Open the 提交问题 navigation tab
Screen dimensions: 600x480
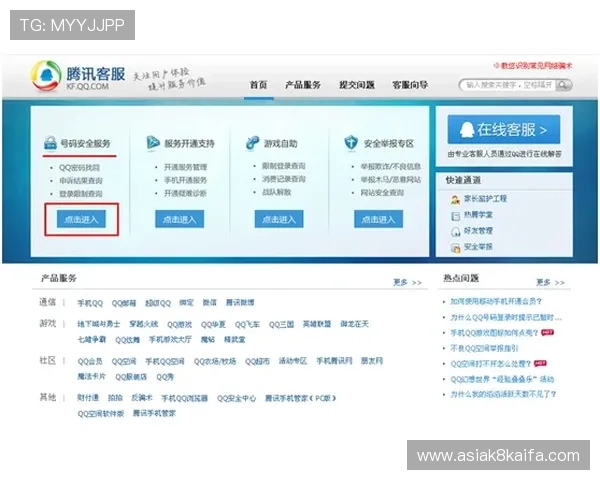(x=357, y=85)
